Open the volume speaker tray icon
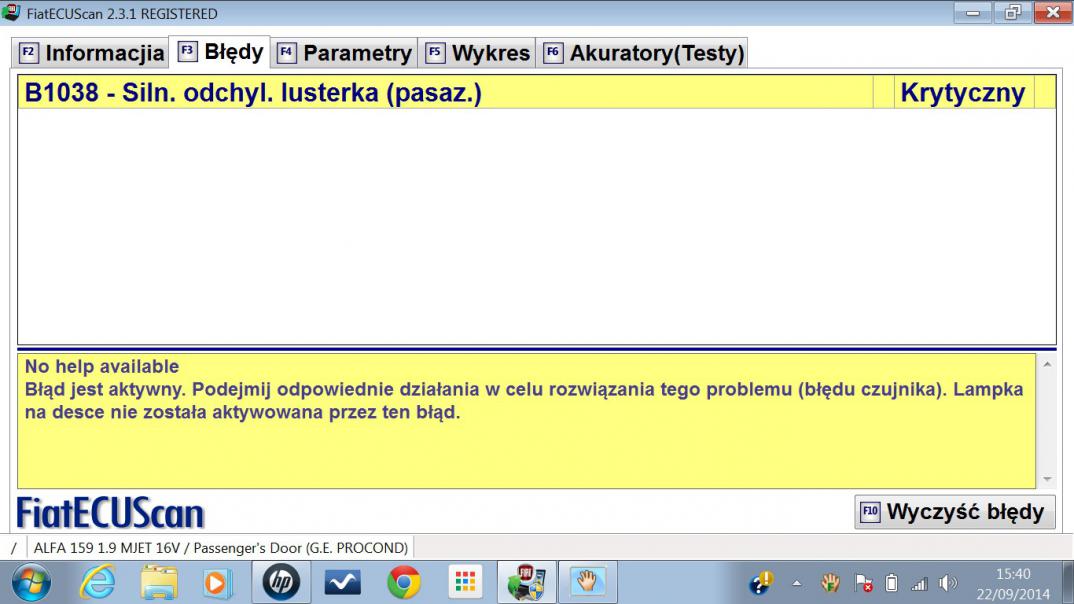Screen dimensions: 1074x604 click(x=948, y=583)
